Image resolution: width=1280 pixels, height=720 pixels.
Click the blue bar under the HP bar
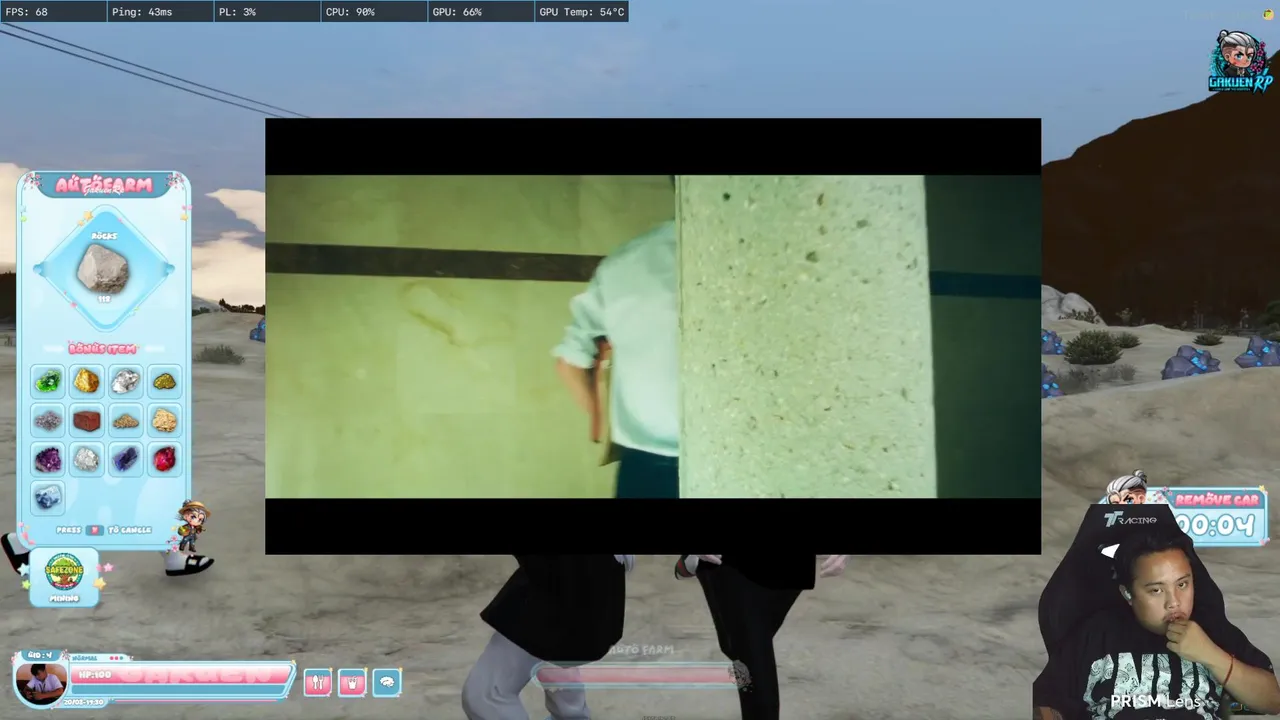(180, 692)
